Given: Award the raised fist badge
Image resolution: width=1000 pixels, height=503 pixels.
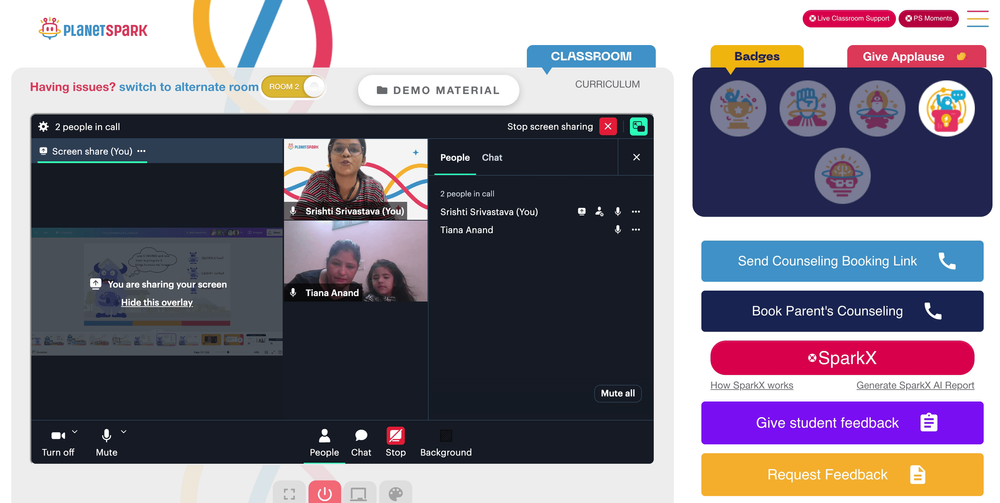Looking at the screenshot, I should (x=807, y=108).
